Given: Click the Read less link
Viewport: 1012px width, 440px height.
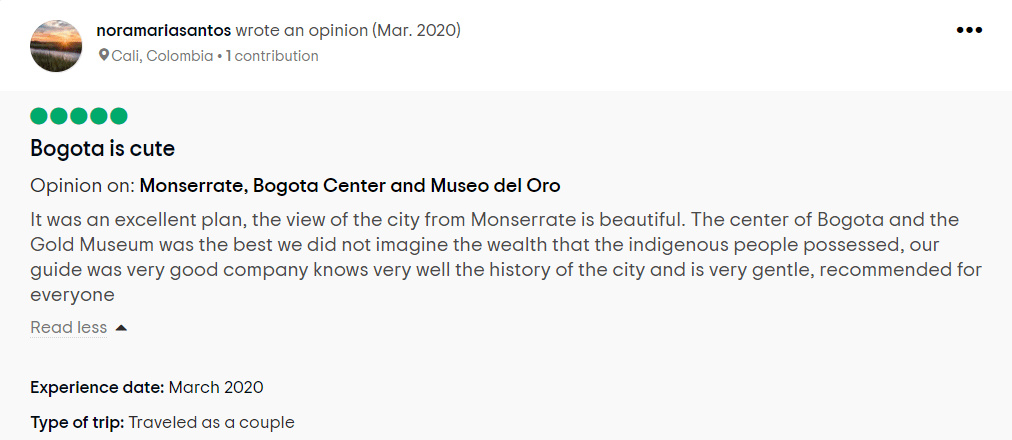Looking at the screenshot, I should click(x=68, y=328).
